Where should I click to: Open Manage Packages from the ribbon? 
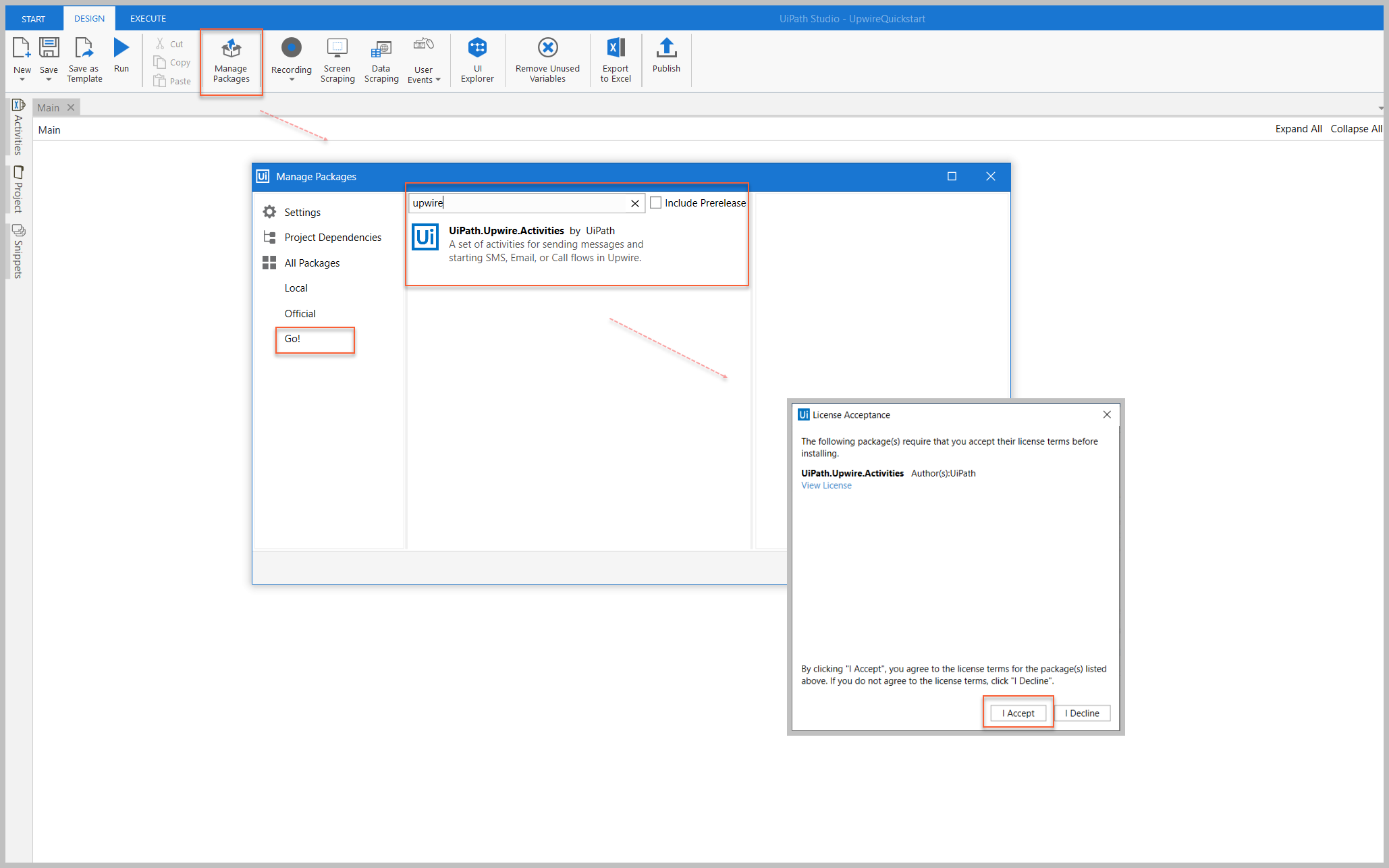tap(231, 61)
